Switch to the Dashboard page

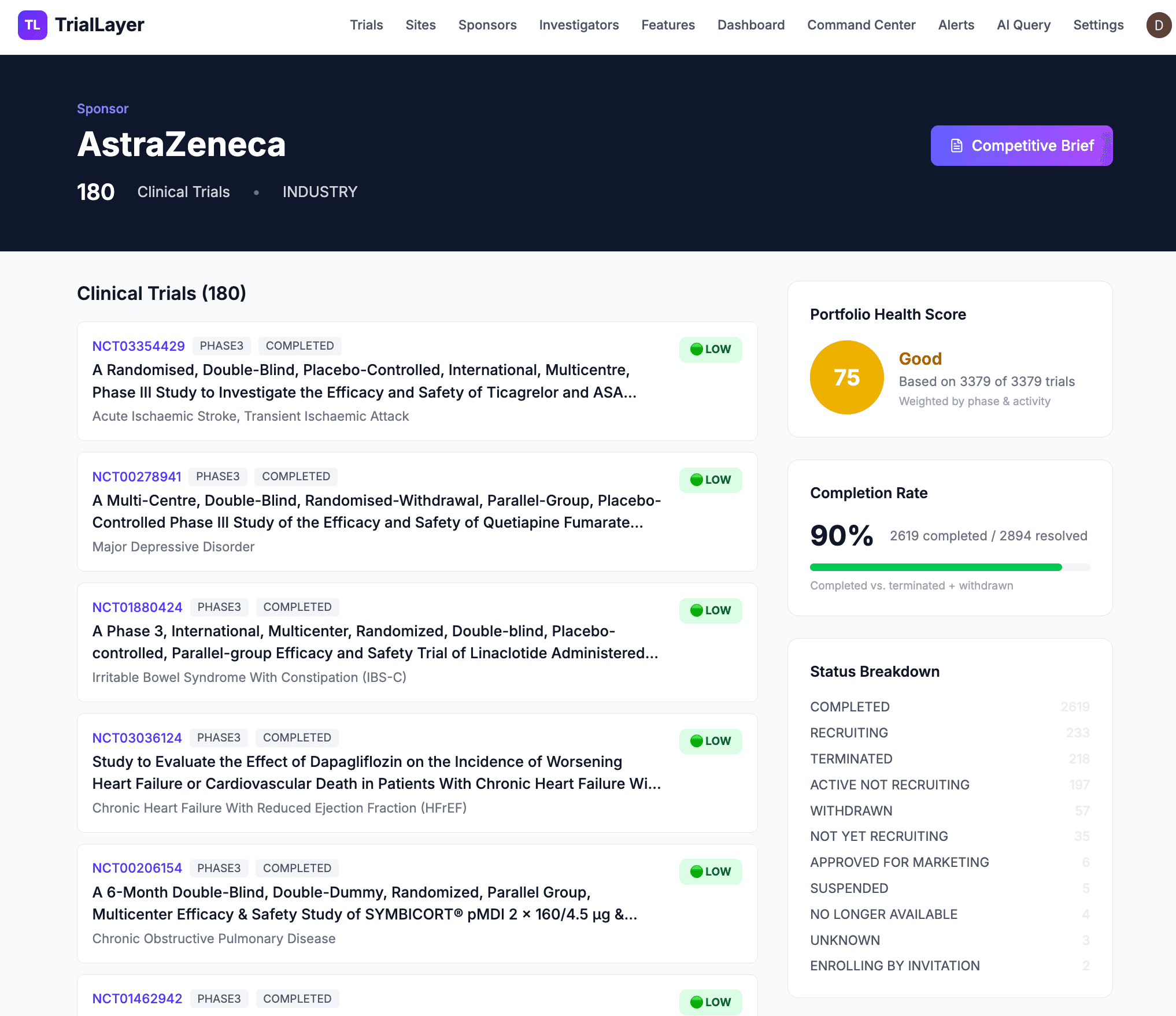pos(751,25)
